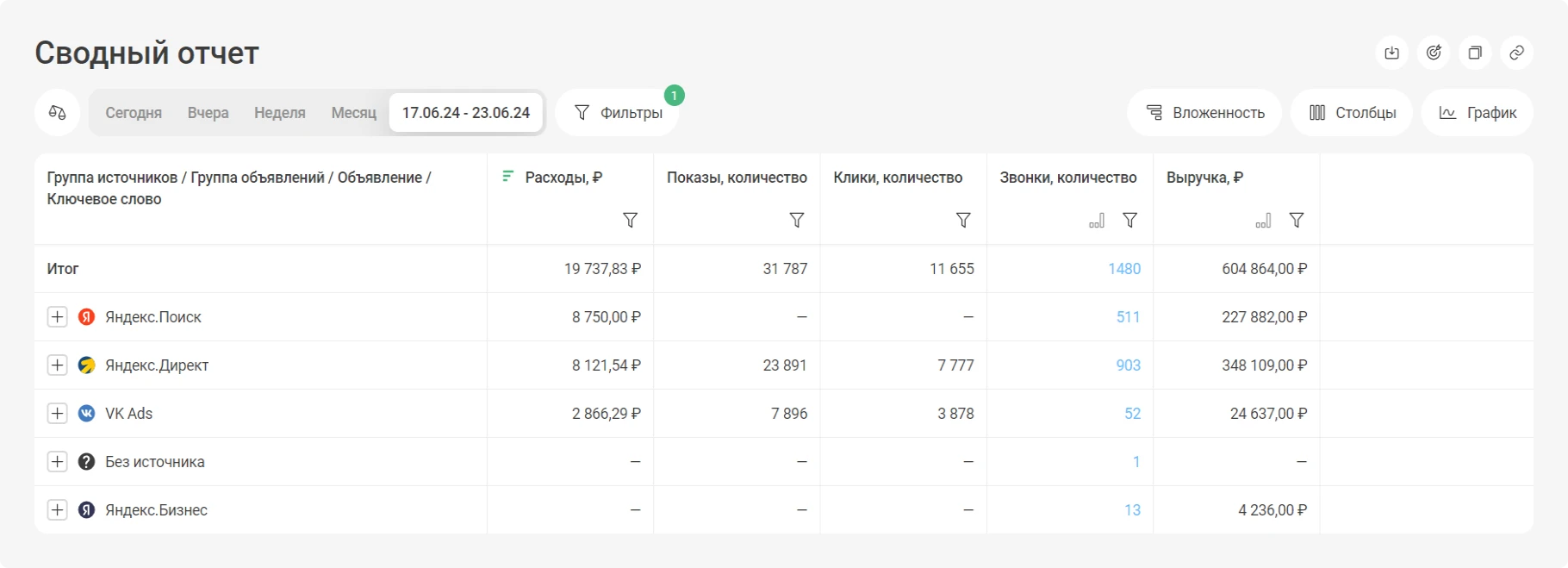
Task: Open the Вложенность settings
Action: tap(1204, 113)
